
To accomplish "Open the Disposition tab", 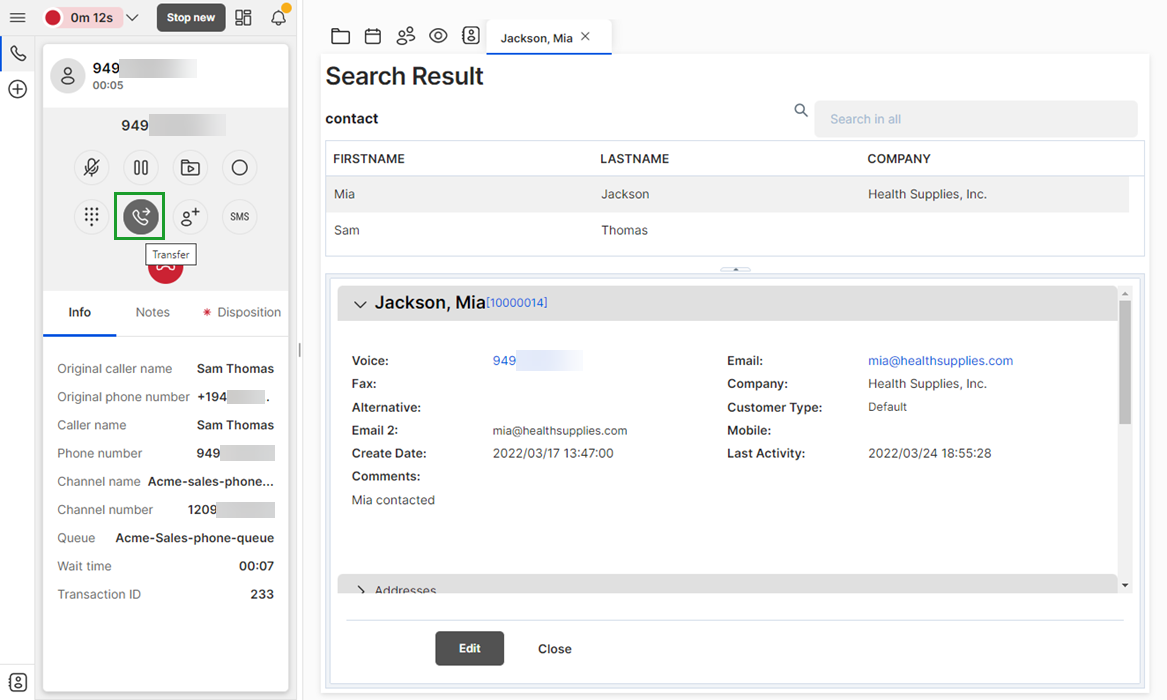I will pos(242,312).
